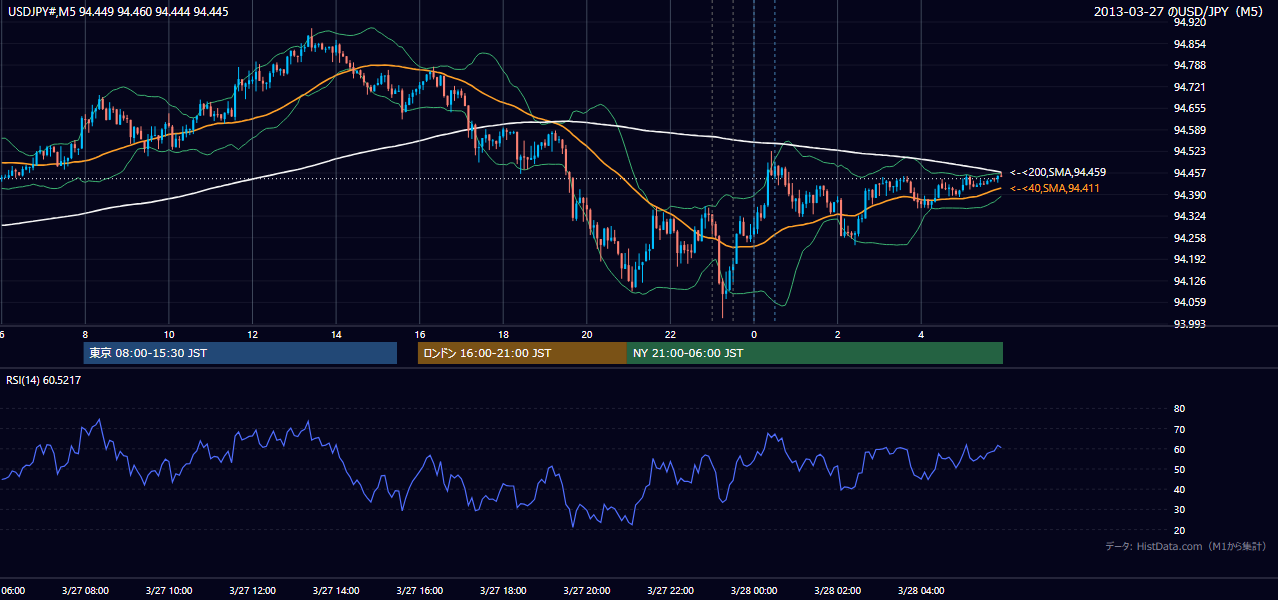
Task: Click the 3/27 14:00 time axis label
Action: [336, 590]
